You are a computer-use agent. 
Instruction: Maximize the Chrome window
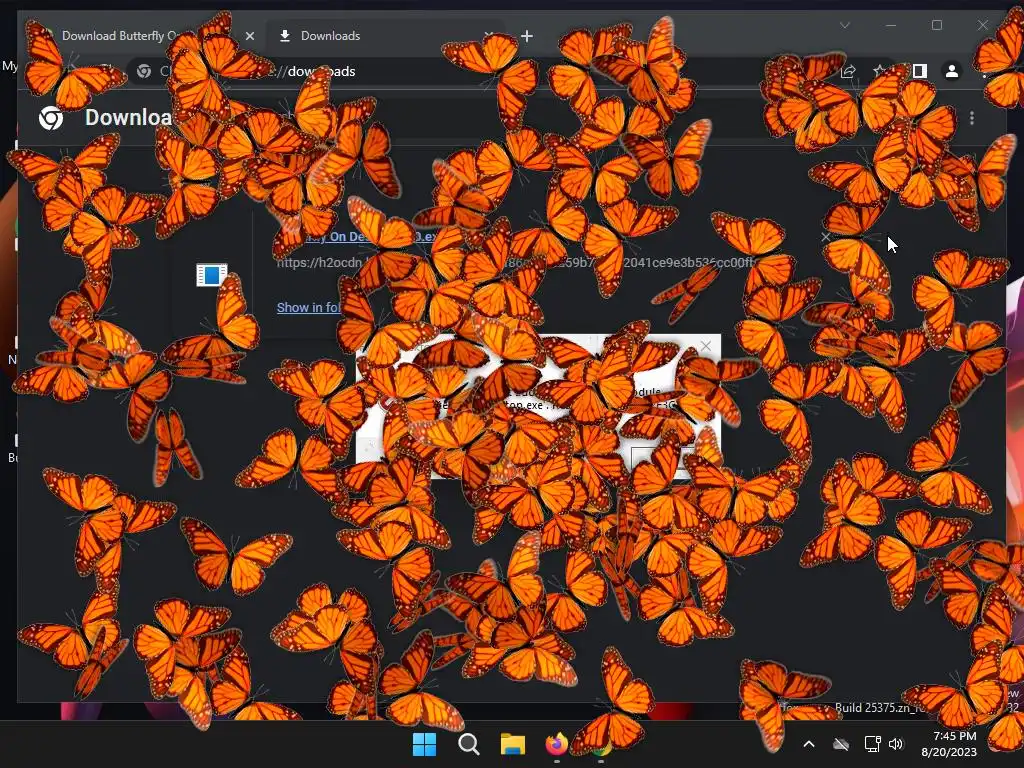[x=936, y=25]
